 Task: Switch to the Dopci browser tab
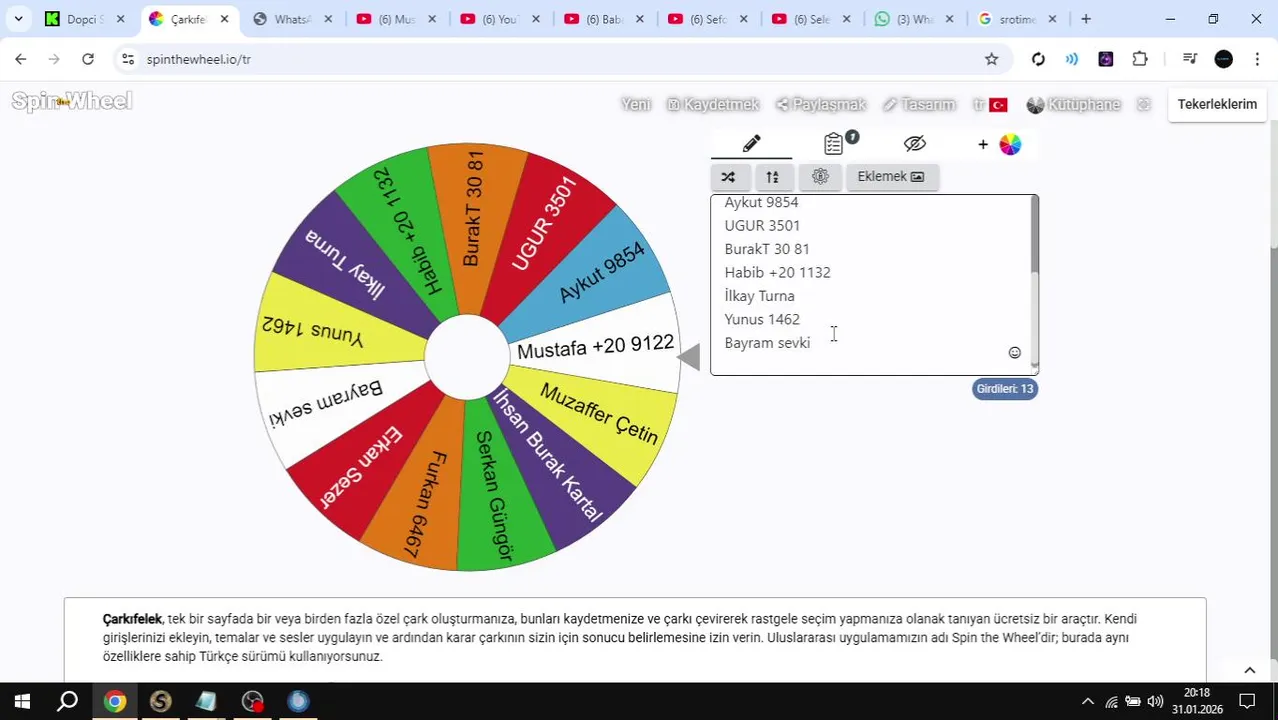click(84, 19)
